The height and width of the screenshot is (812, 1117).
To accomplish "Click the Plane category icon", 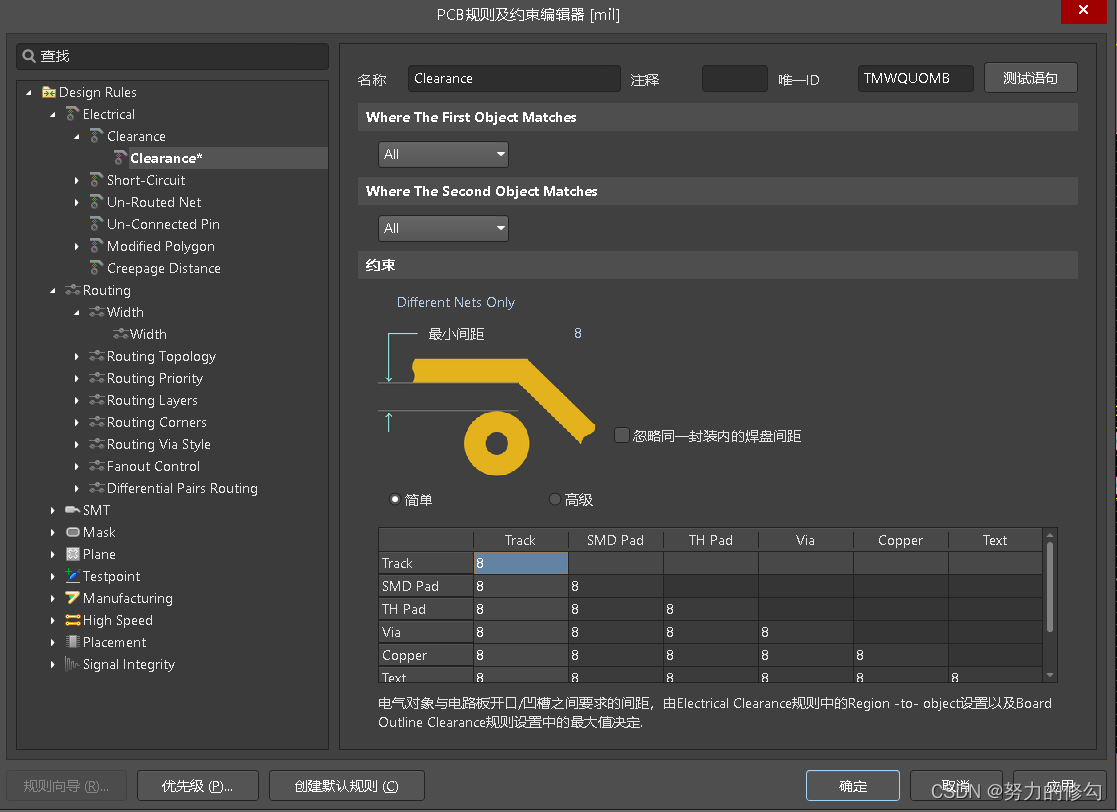I will pos(72,554).
